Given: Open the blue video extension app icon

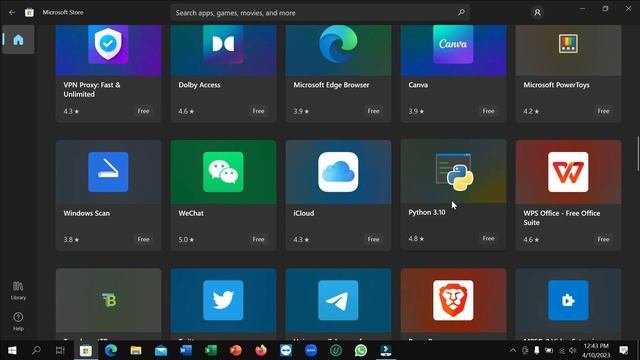Looking at the screenshot, I should click(568, 300).
